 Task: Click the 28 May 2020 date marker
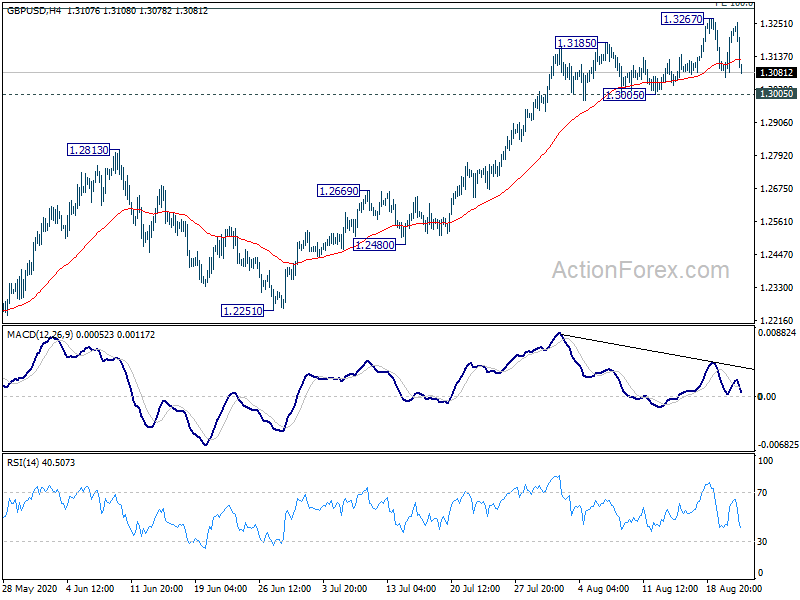coord(30,589)
